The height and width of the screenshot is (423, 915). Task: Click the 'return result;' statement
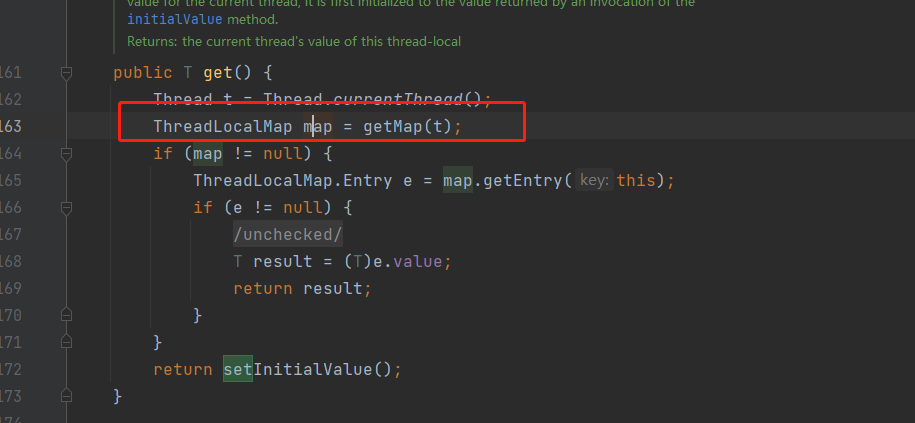click(302, 288)
